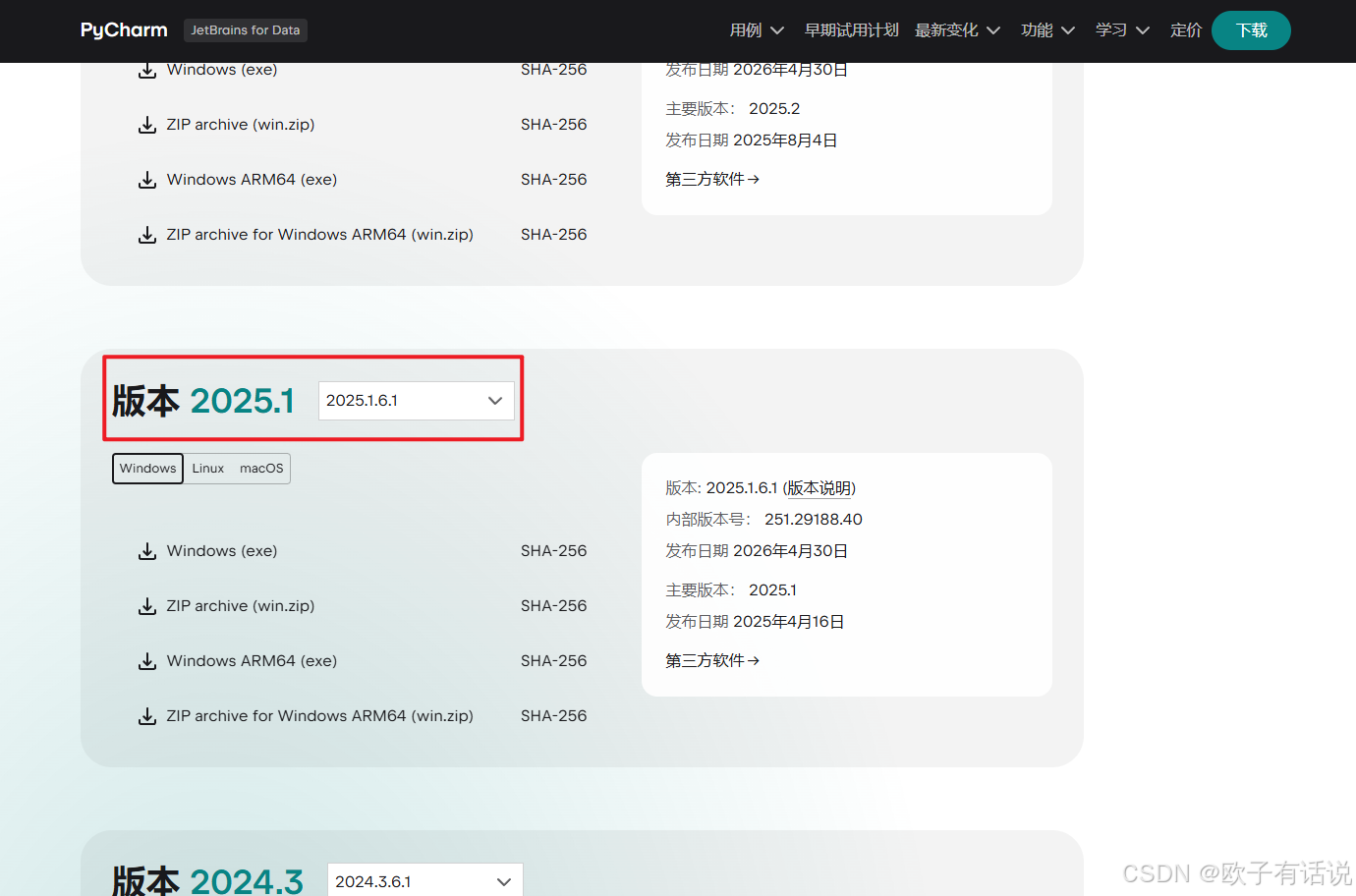Open SHA-256 for 2025.1 ZIP archive (win.zip)
Viewport: 1356px width, 896px height.
554,606
